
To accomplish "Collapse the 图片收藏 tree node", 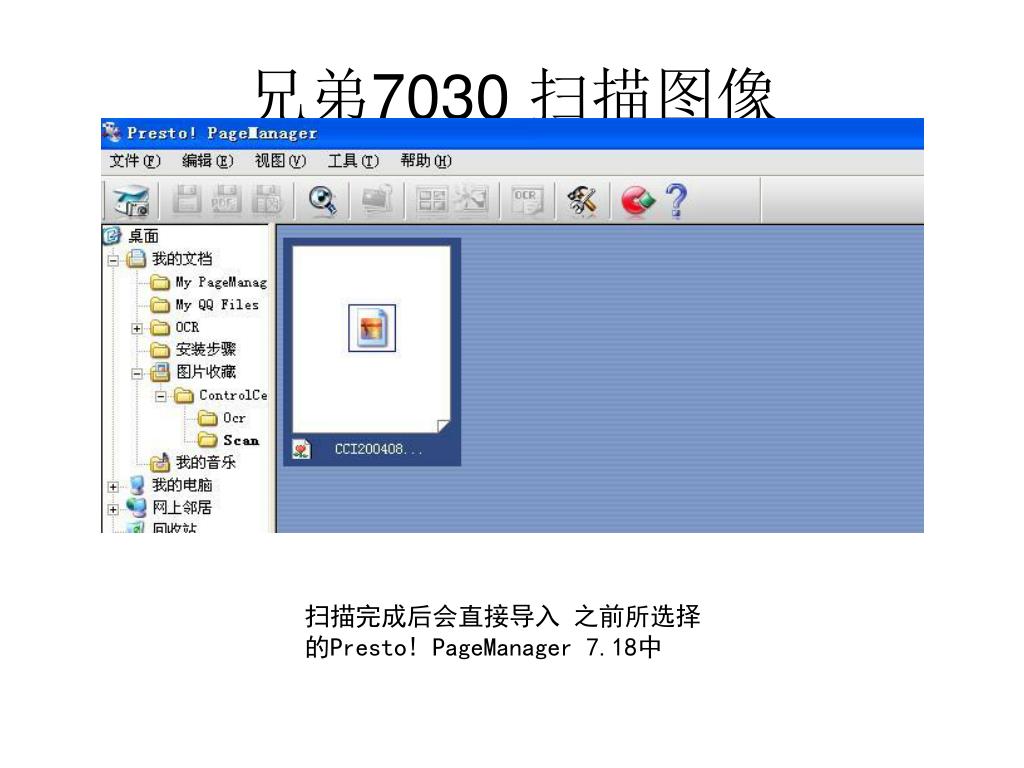I will (x=136, y=374).
